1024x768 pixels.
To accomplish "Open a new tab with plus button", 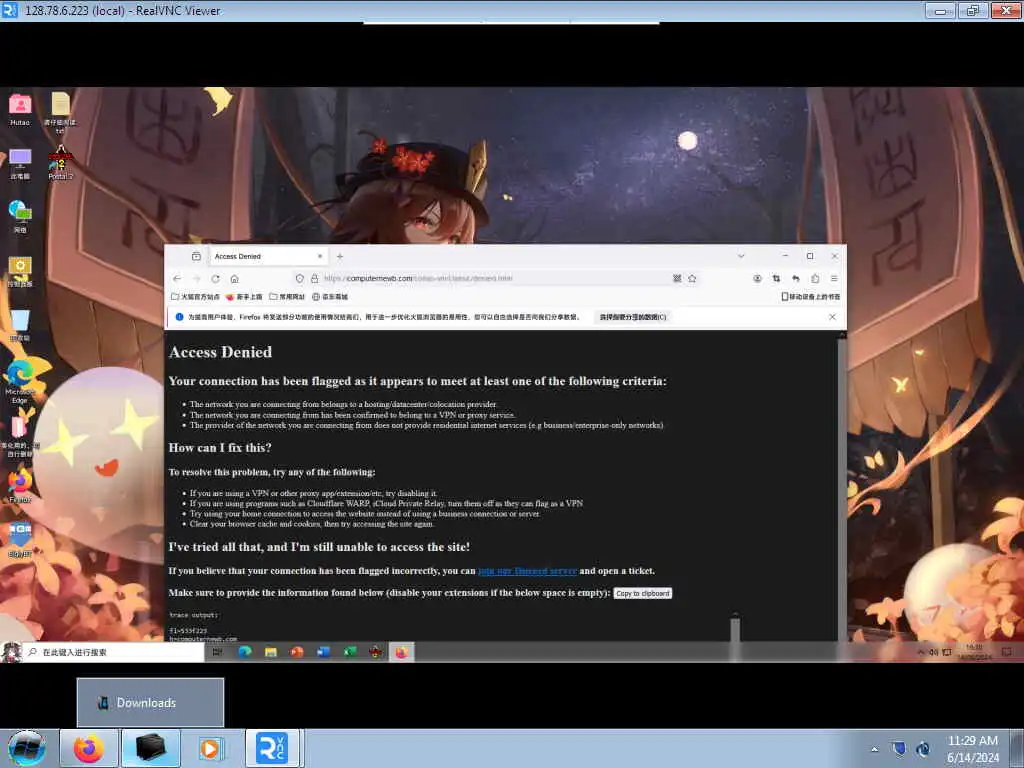I will (x=340, y=257).
